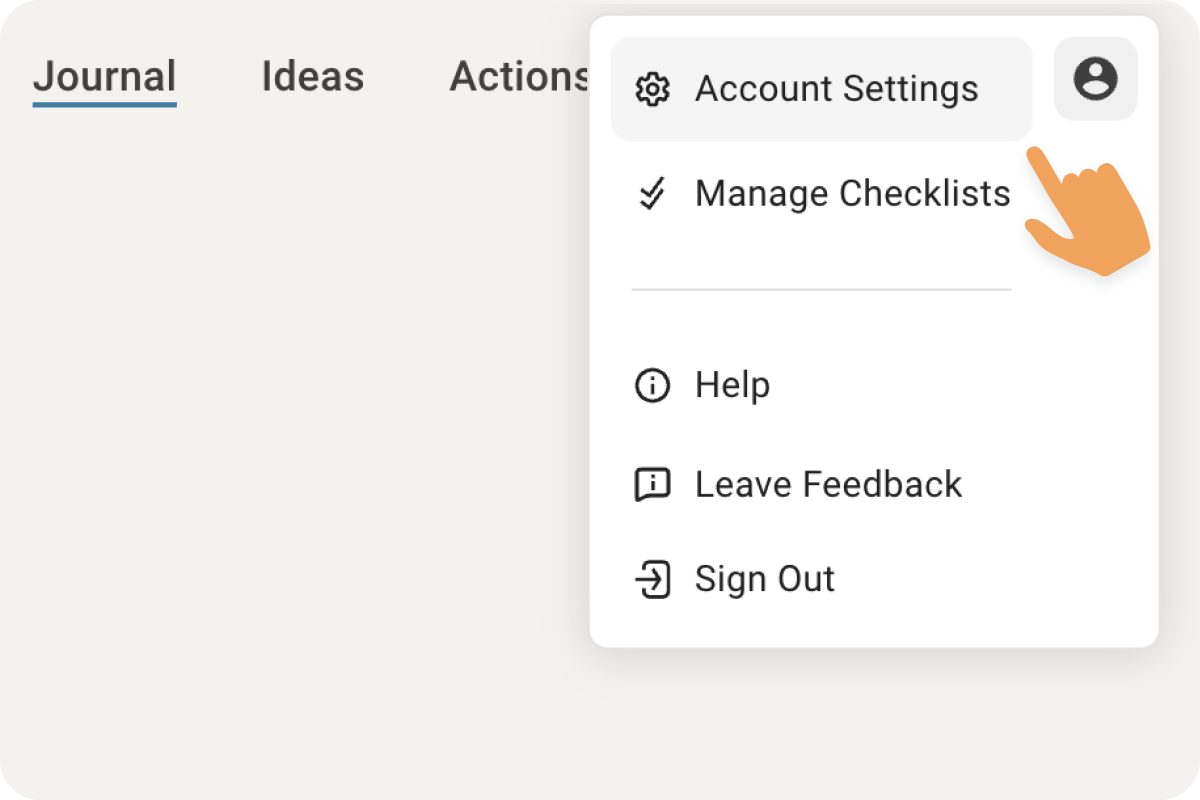
Task: Click the Help text label
Action: 733,385
